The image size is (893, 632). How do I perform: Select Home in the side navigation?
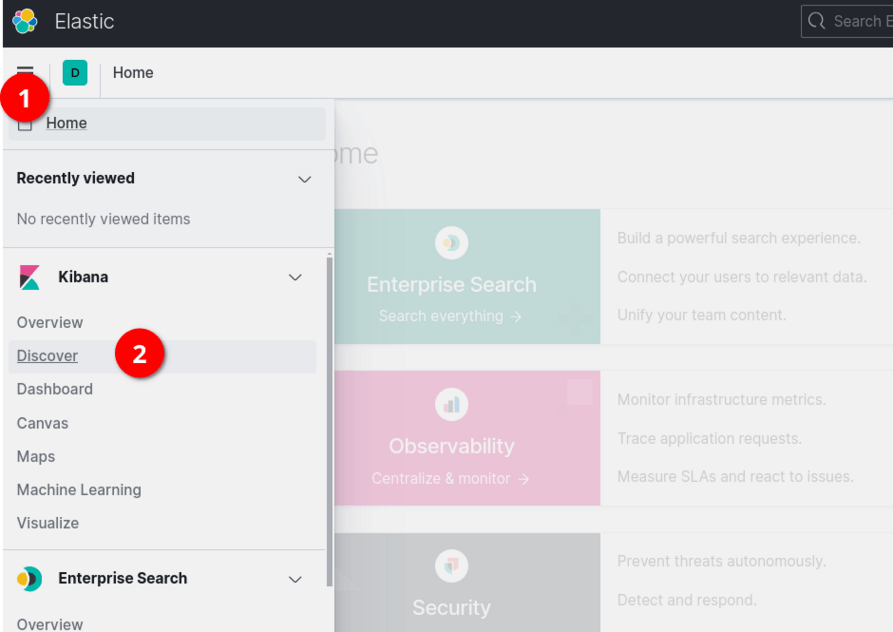66,123
